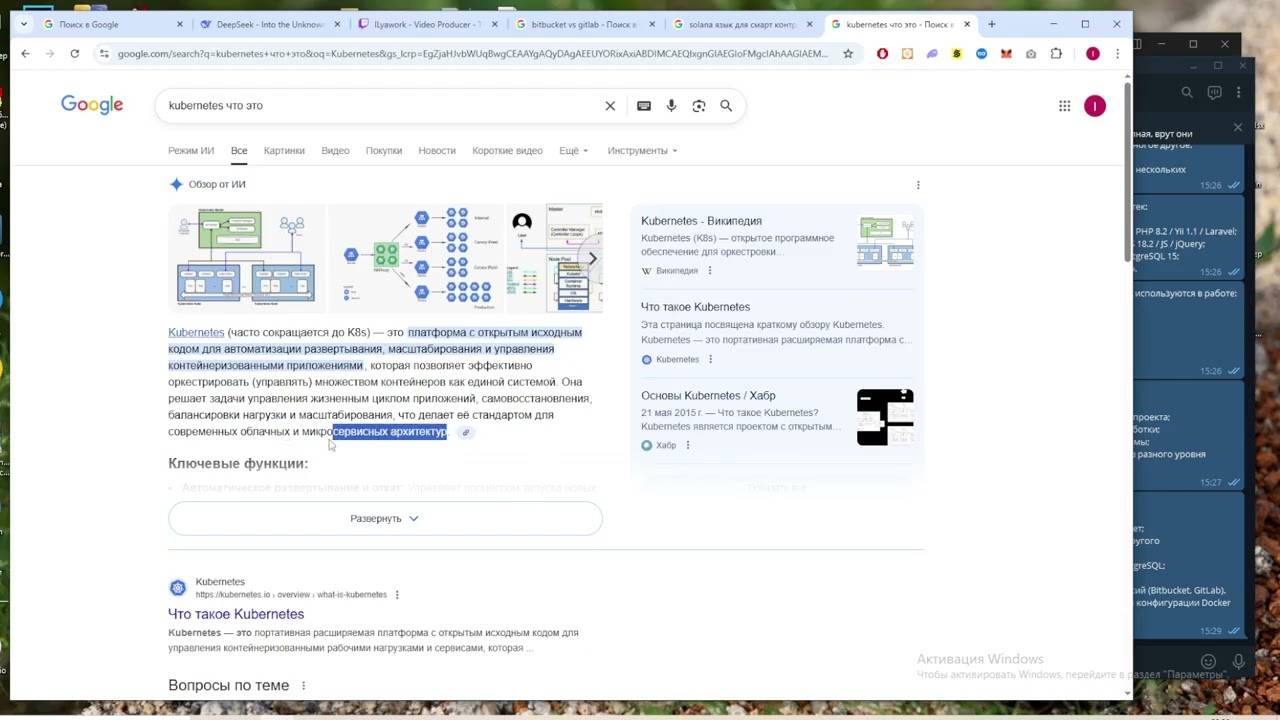Viewport: 1280px width, 720px height.
Task: Open the Инструменты dropdown
Action: pos(642,151)
